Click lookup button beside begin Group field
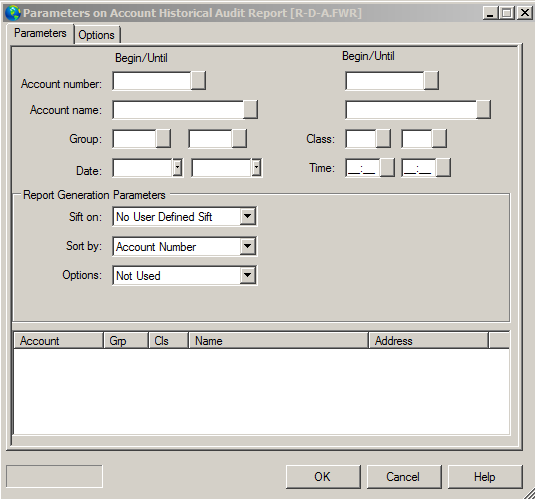 tap(163, 139)
